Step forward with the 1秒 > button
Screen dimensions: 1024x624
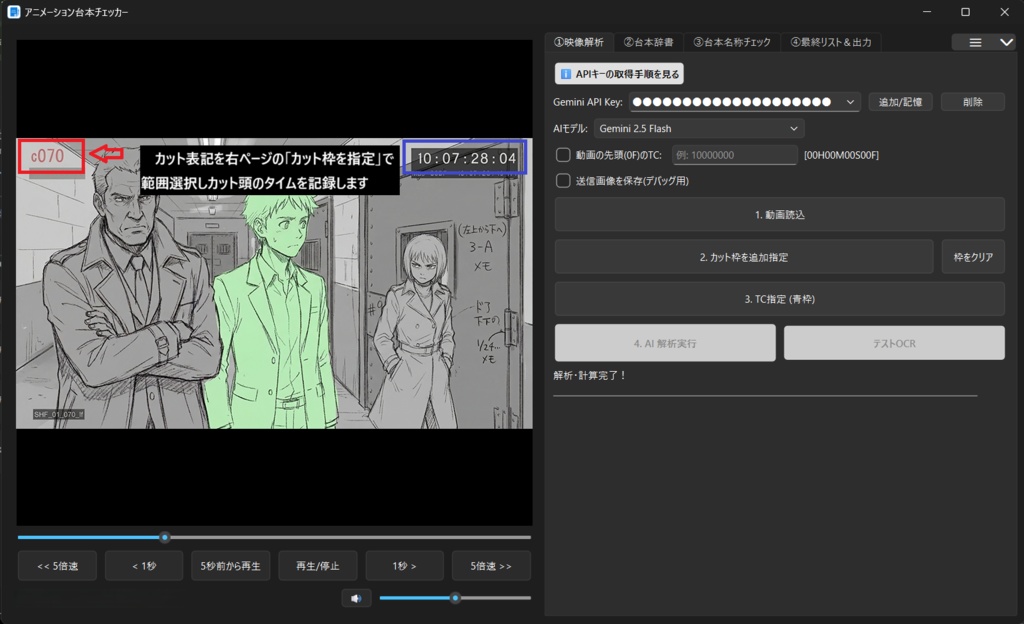click(404, 566)
